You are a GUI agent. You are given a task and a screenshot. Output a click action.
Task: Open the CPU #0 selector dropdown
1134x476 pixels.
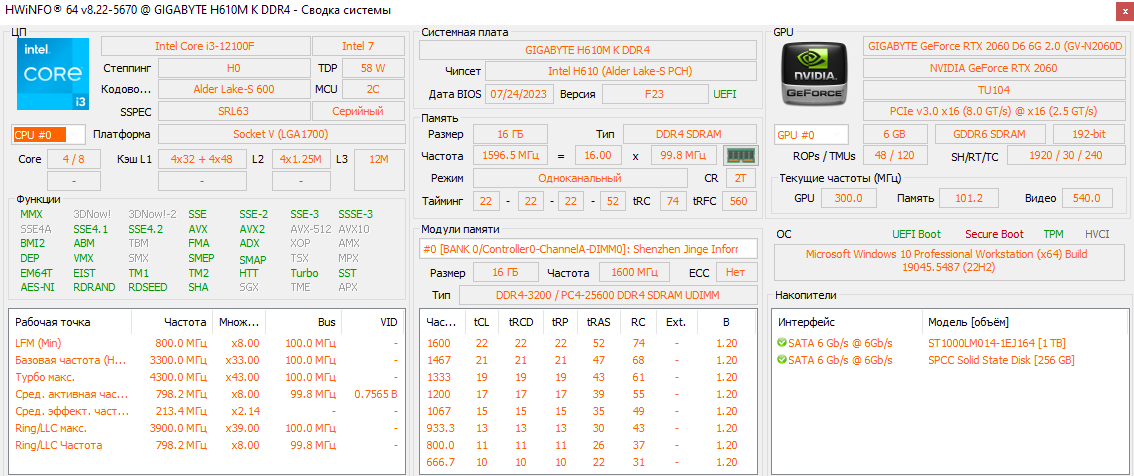[48, 135]
